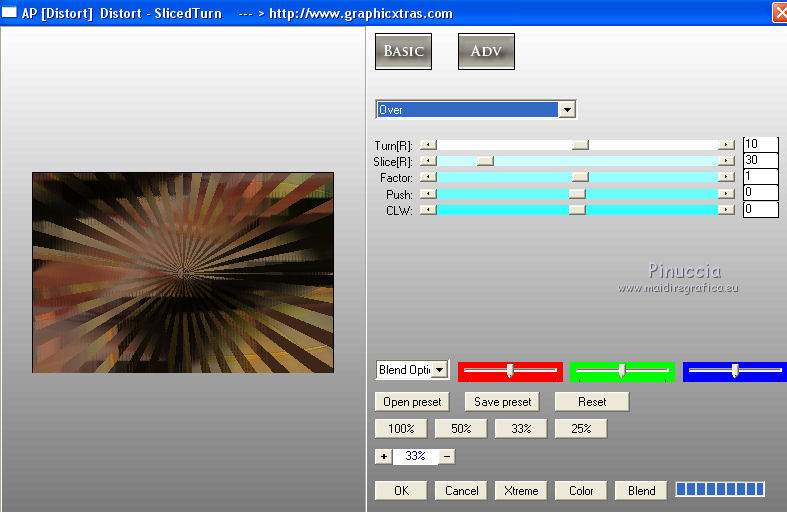Click the Blend button
Viewport: 787px width, 512px height.
point(641,490)
